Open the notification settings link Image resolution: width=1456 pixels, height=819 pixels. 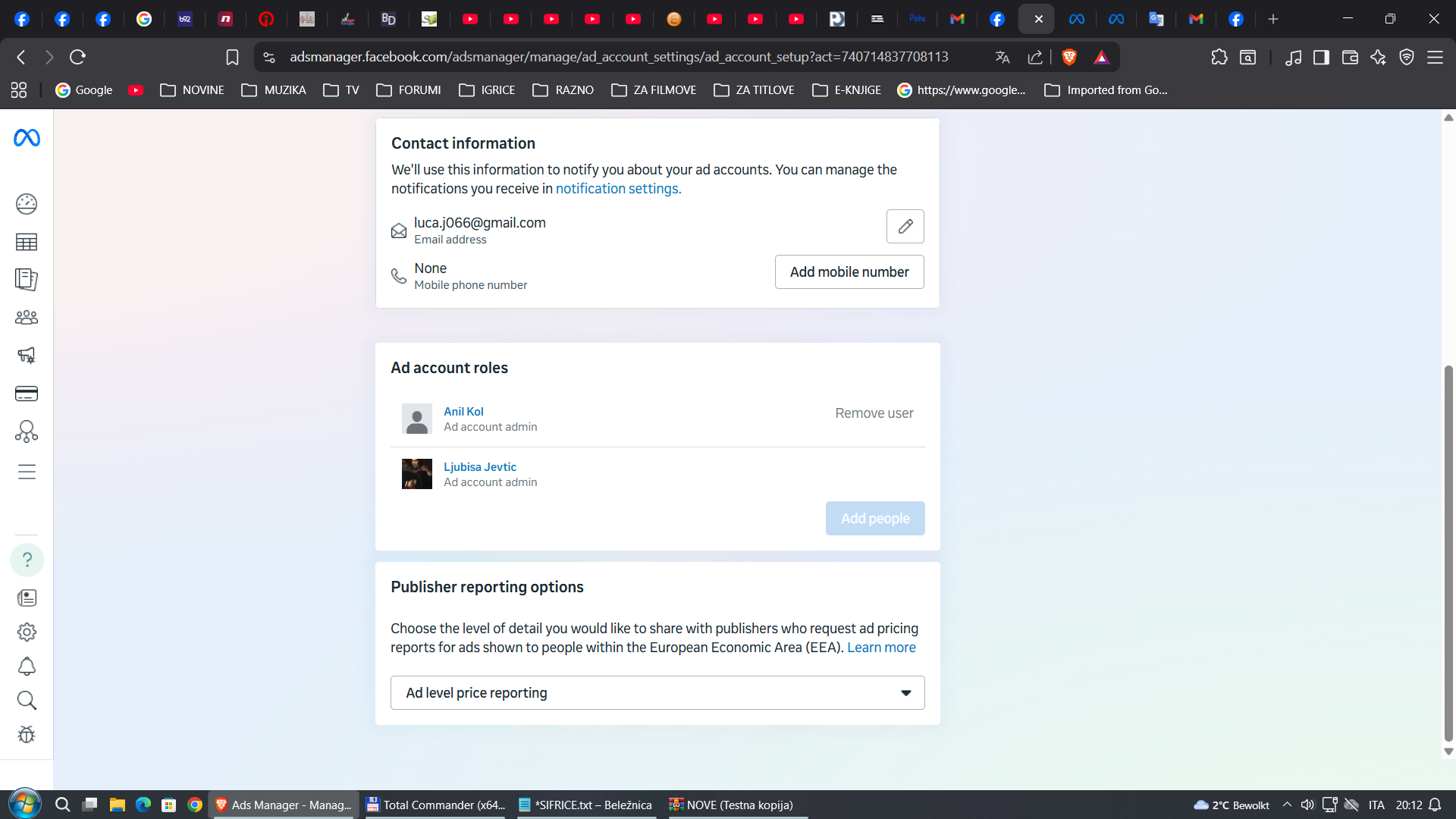tap(618, 189)
